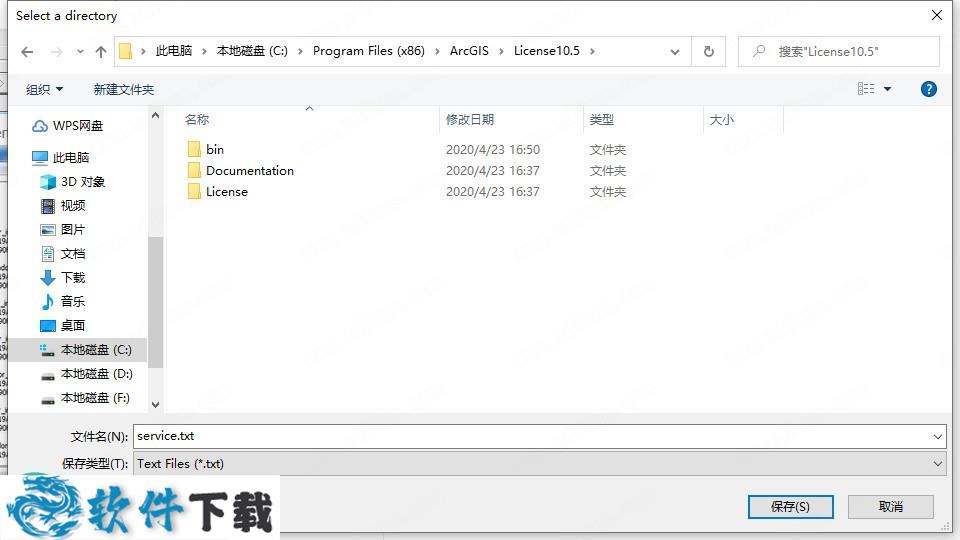Image resolution: width=960 pixels, height=540 pixels.
Task: Select the bin folder
Action: click(215, 149)
